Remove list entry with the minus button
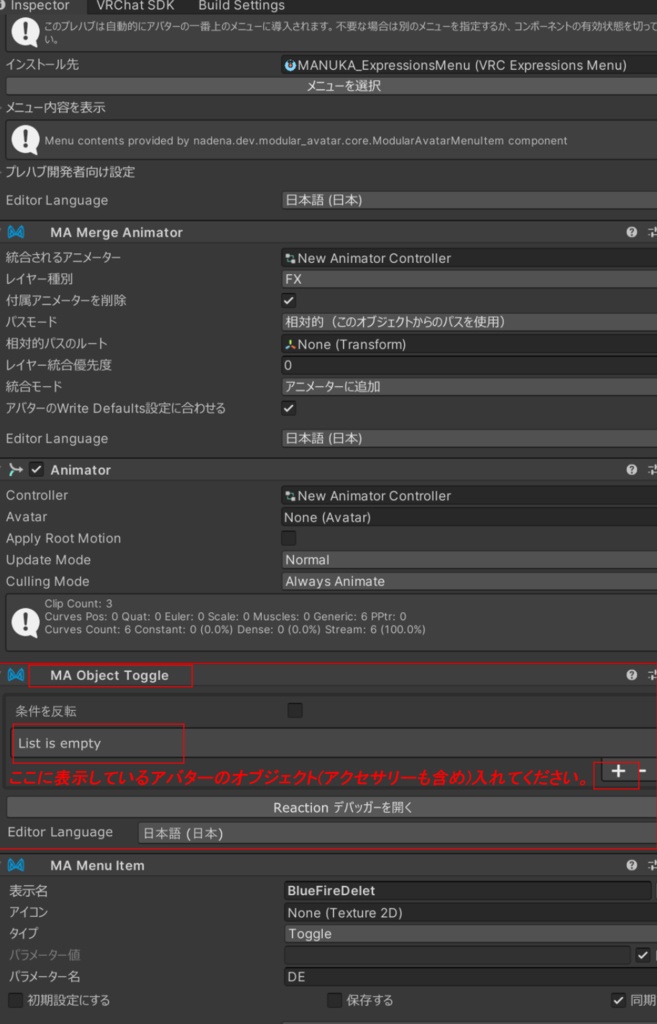The height and width of the screenshot is (1024, 657). click(643, 771)
